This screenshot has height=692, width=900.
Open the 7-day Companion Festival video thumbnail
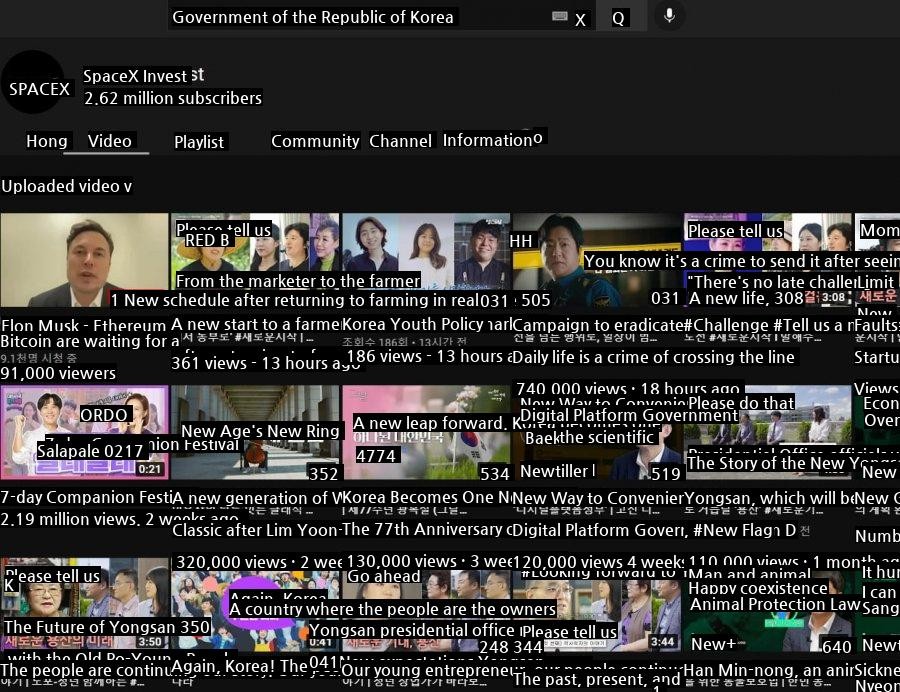(84, 432)
